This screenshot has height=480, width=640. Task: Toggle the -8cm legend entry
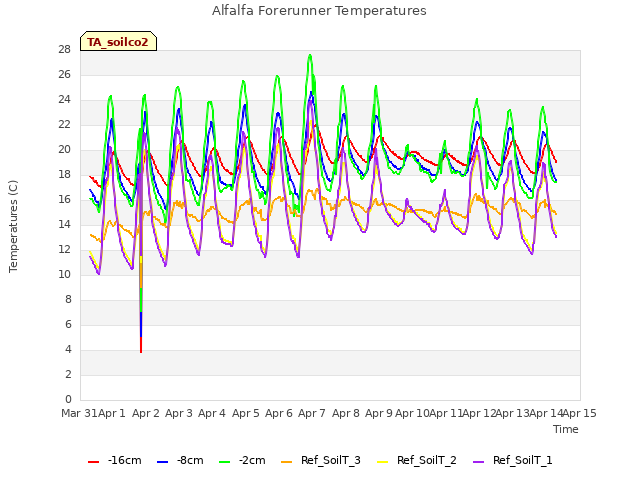[x=180, y=460]
